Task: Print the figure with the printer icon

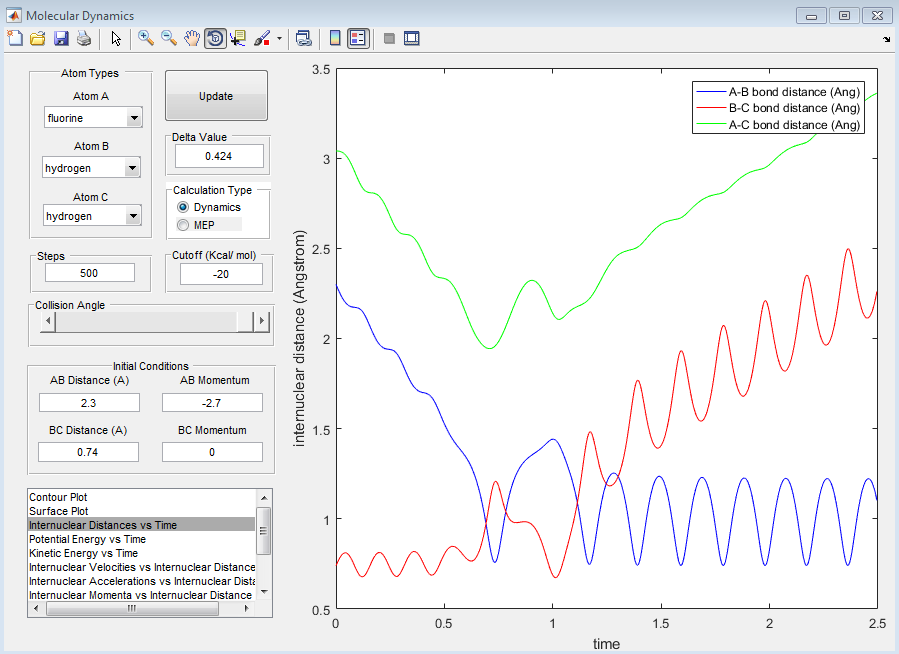Action: [x=84, y=38]
